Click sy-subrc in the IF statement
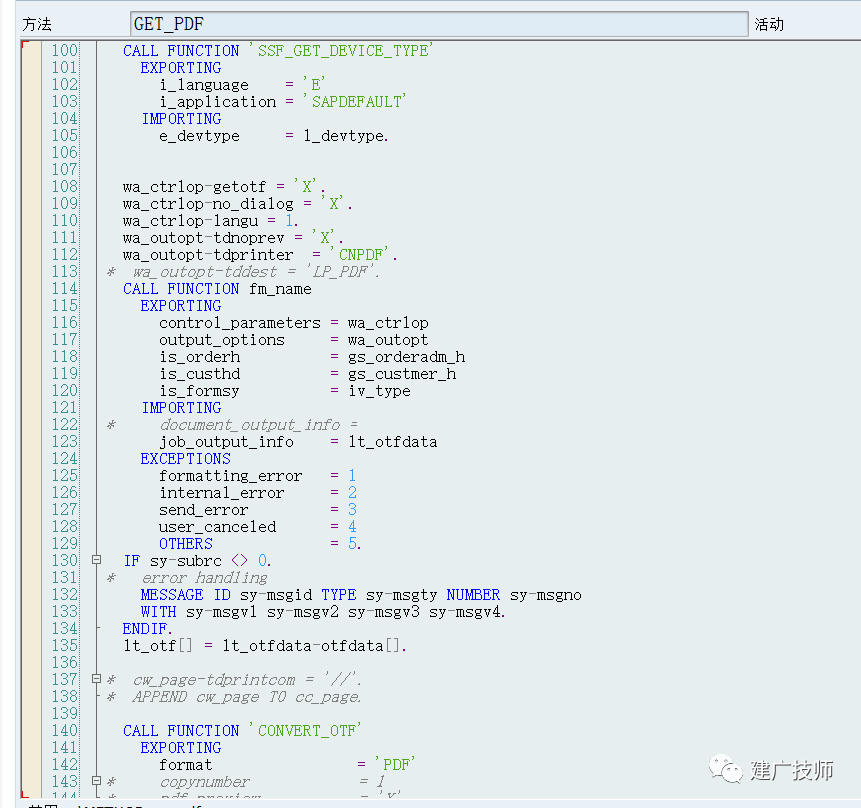The image size is (861, 808). pos(186,561)
